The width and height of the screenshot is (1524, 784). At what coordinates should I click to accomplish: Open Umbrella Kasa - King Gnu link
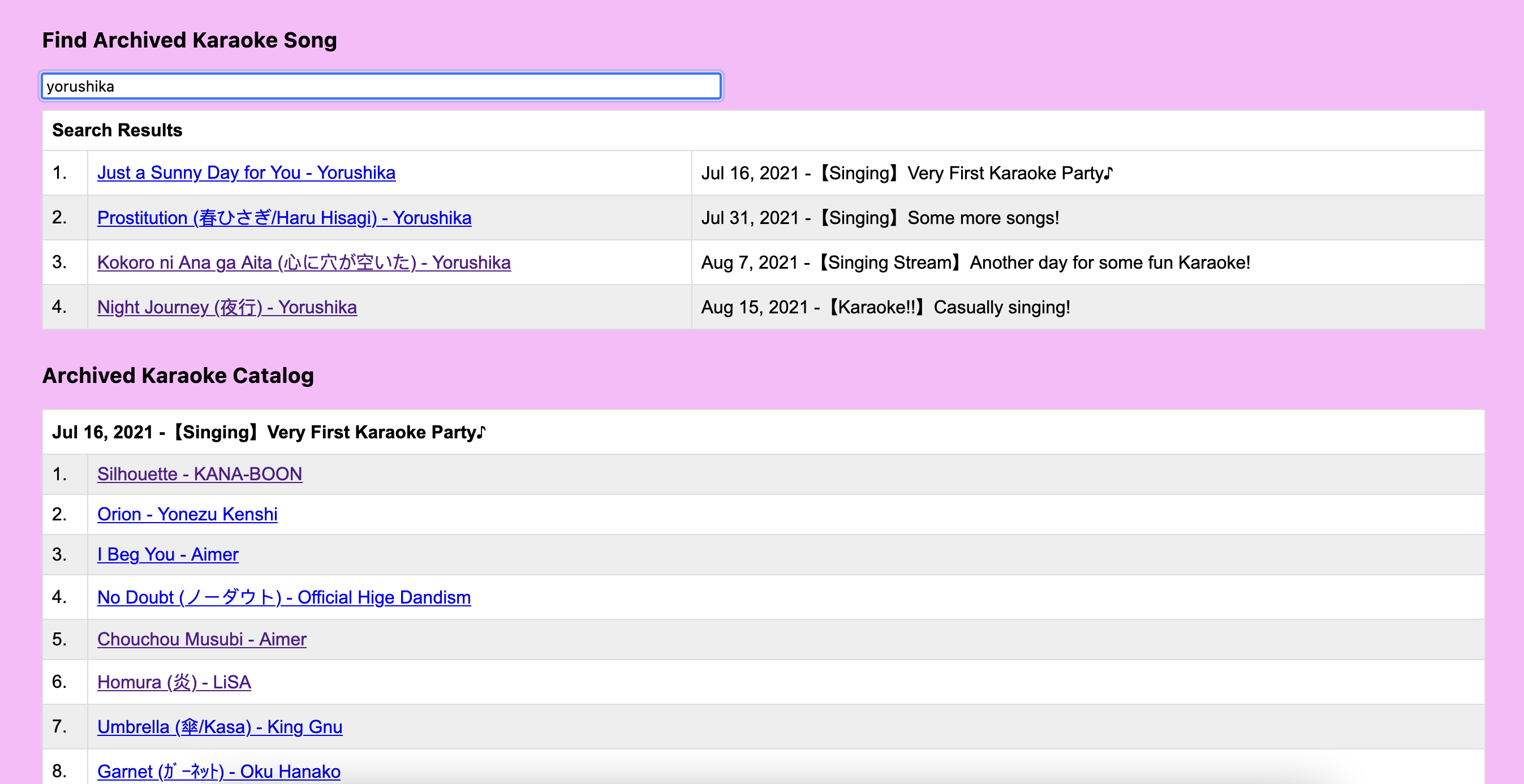(219, 727)
